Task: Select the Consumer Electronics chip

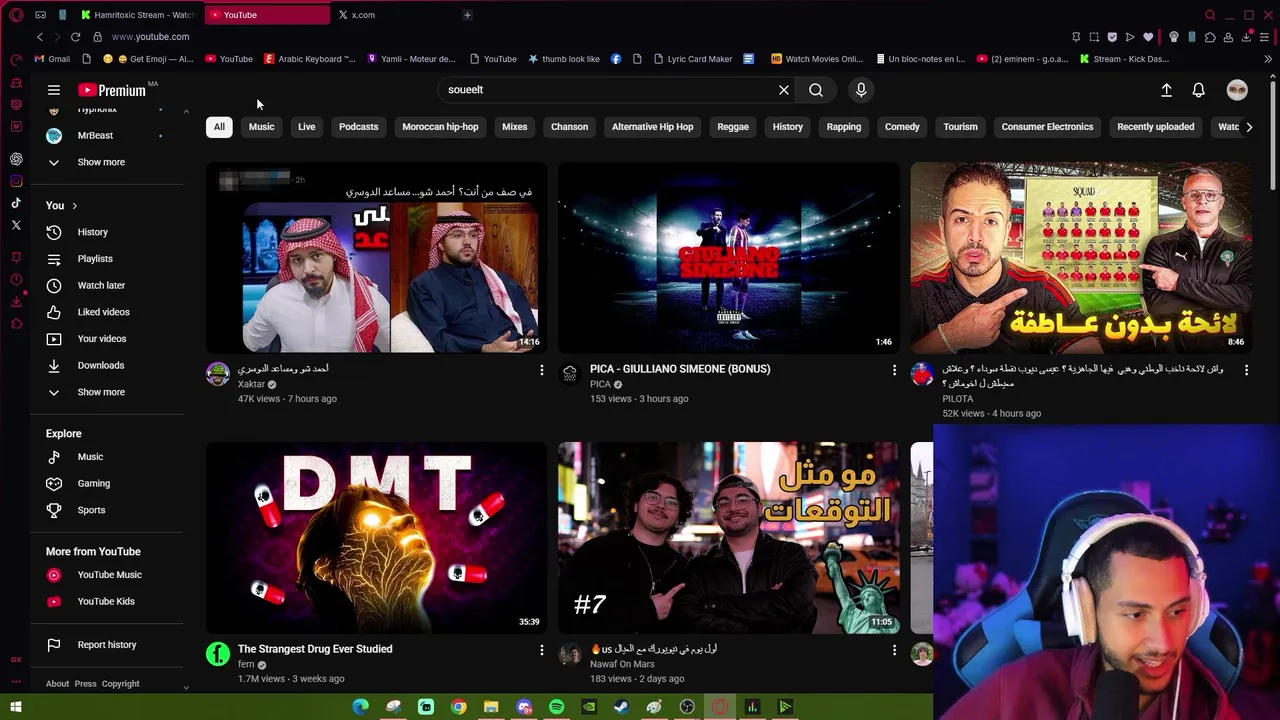Action: click(1047, 127)
